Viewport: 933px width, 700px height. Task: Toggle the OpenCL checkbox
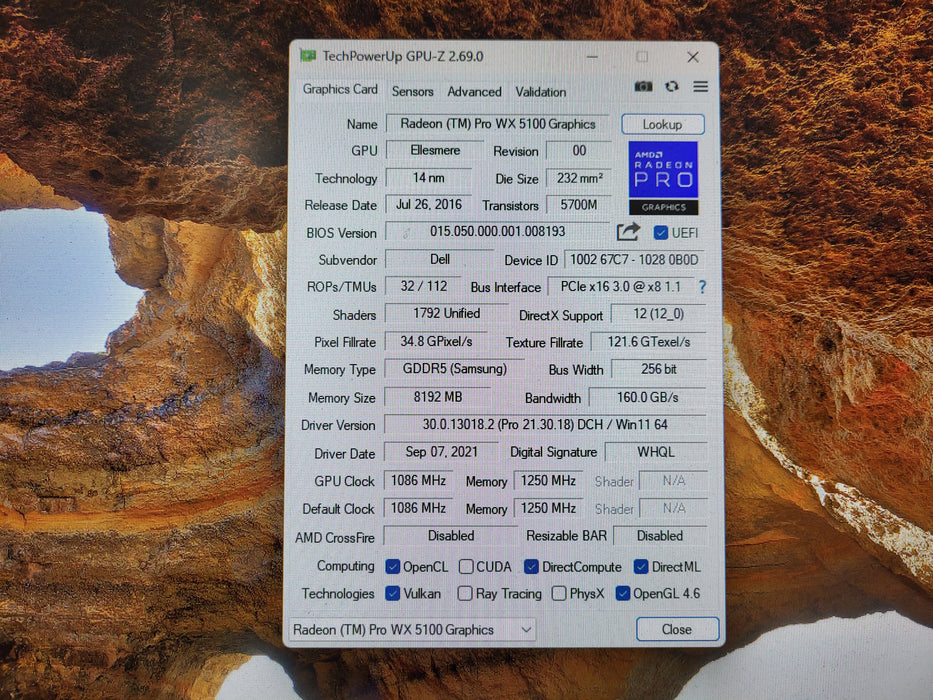point(393,567)
